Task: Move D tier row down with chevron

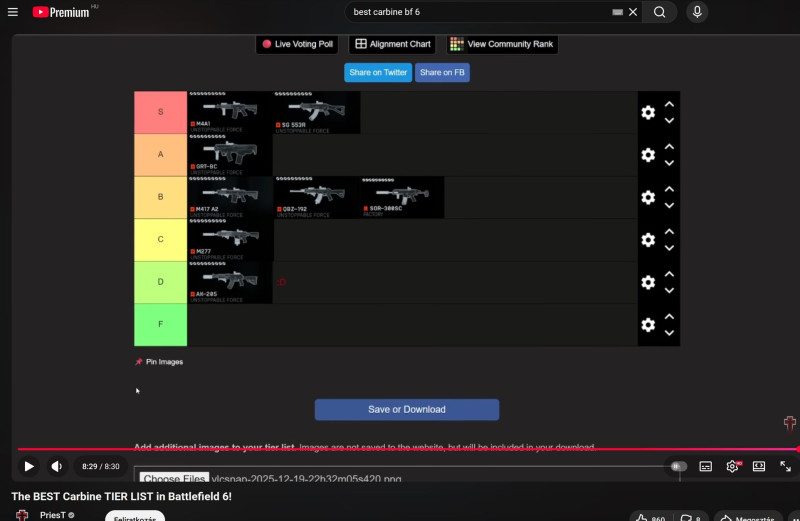Action: click(x=669, y=290)
